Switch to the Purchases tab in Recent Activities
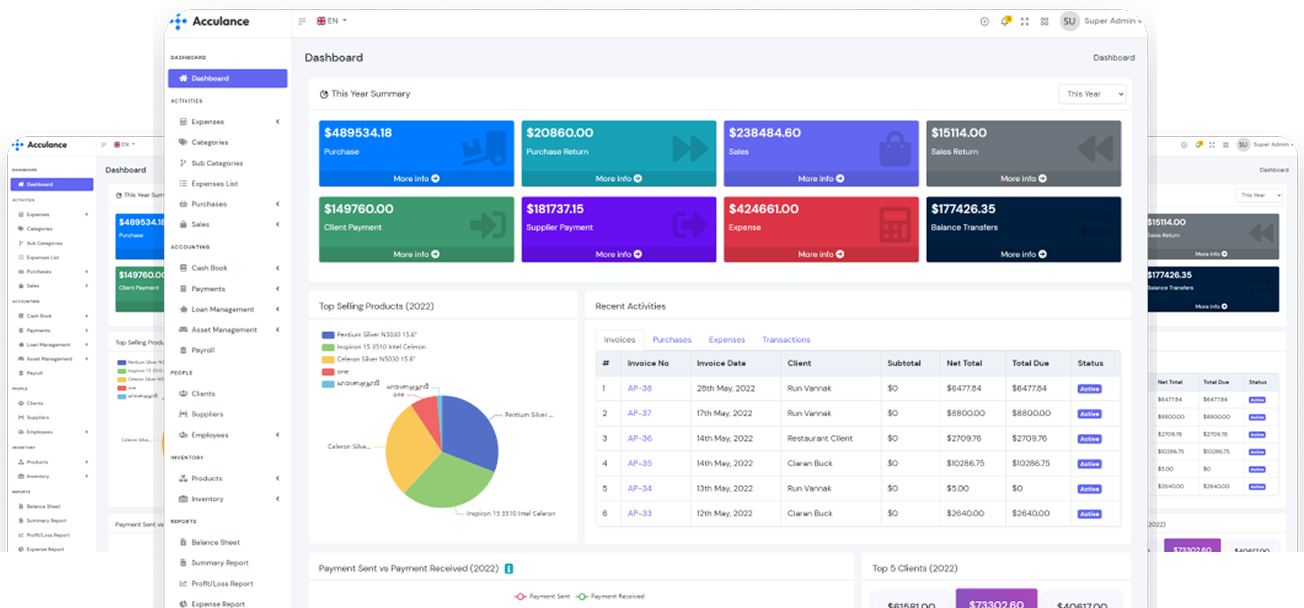The image size is (1304, 608). pos(672,339)
